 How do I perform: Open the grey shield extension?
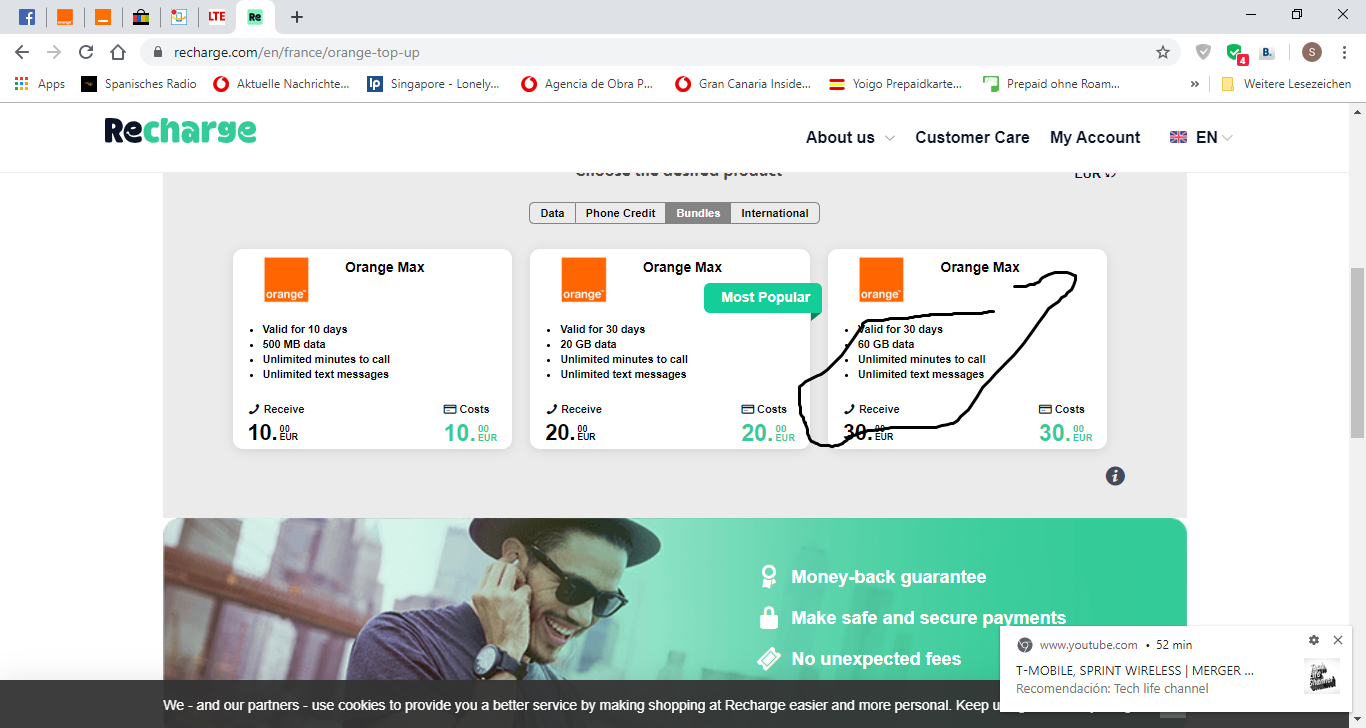click(x=1204, y=52)
